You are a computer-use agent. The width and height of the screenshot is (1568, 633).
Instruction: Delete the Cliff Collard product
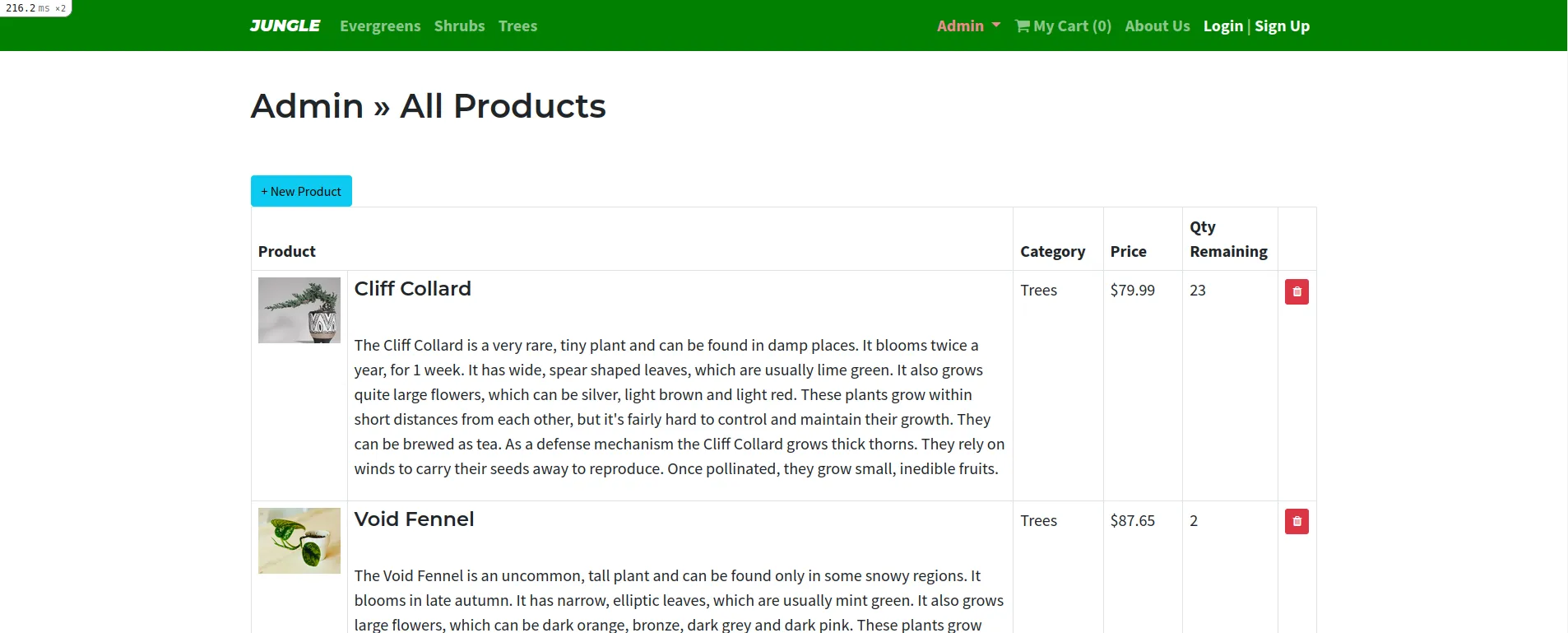coord(1297,291)
